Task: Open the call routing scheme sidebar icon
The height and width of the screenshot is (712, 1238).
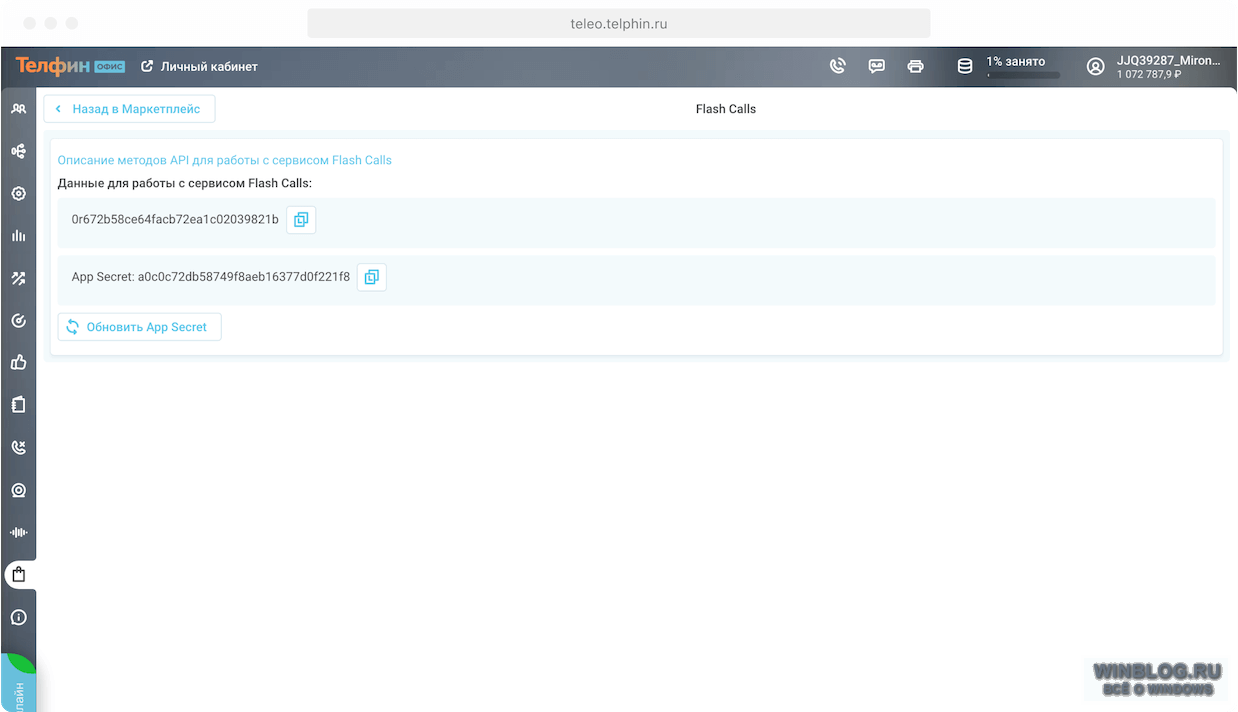Action: (x=18, y=151)
